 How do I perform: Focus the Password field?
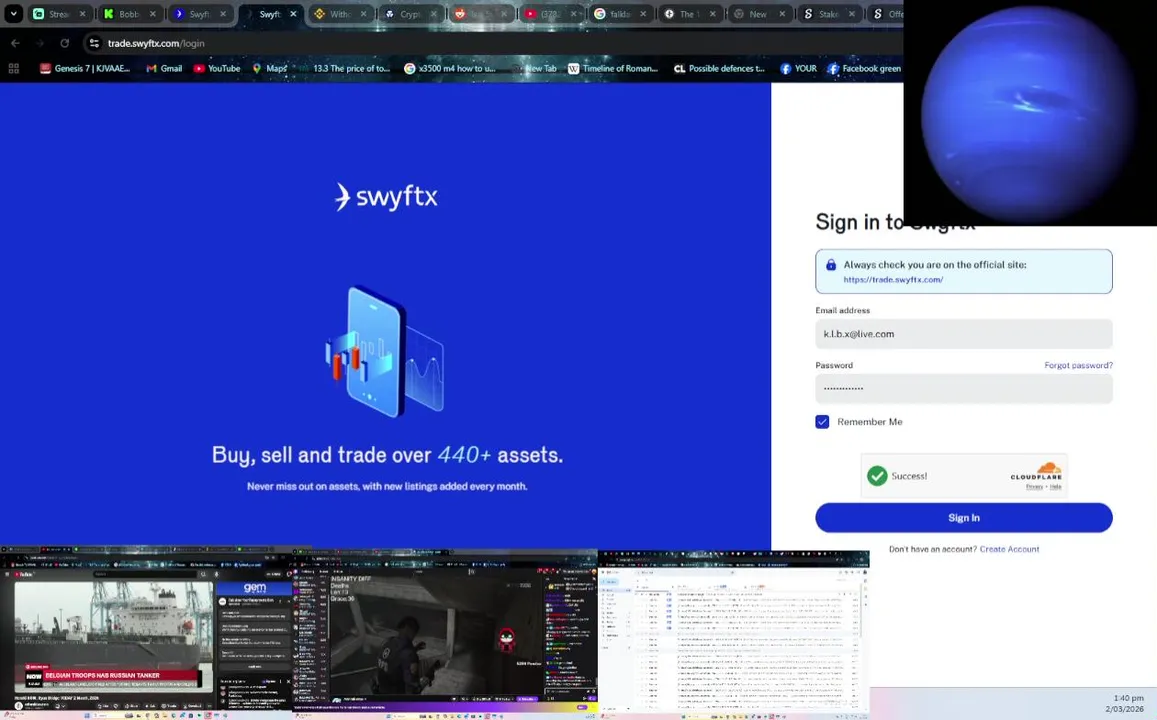(x=964, y=389)
